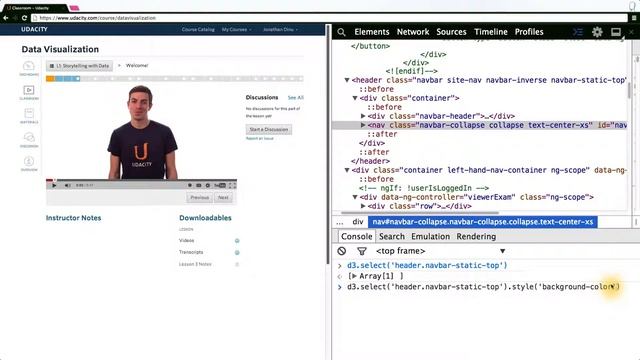Image resolution: width=640 pixels, height=360 pixels.
Task: Click See All discussions link
Action: [296, 98]
